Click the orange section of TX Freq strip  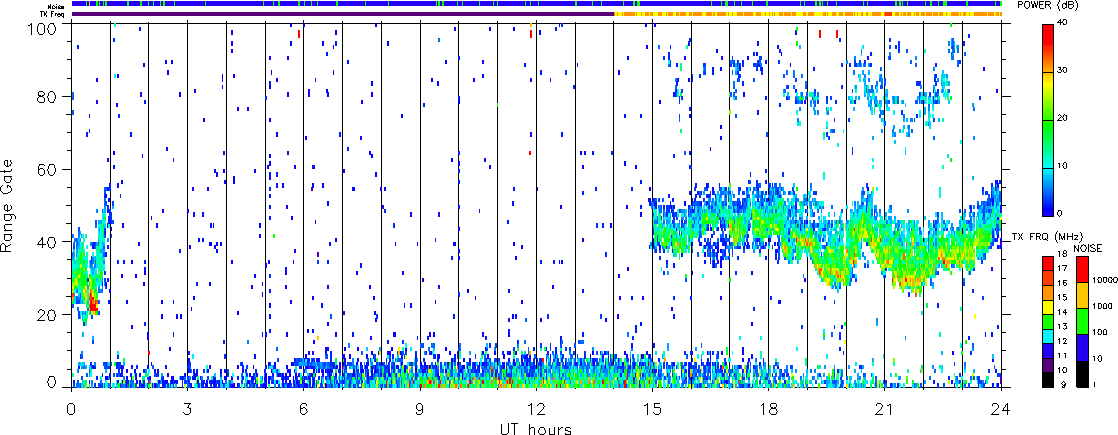click(807, 14)
